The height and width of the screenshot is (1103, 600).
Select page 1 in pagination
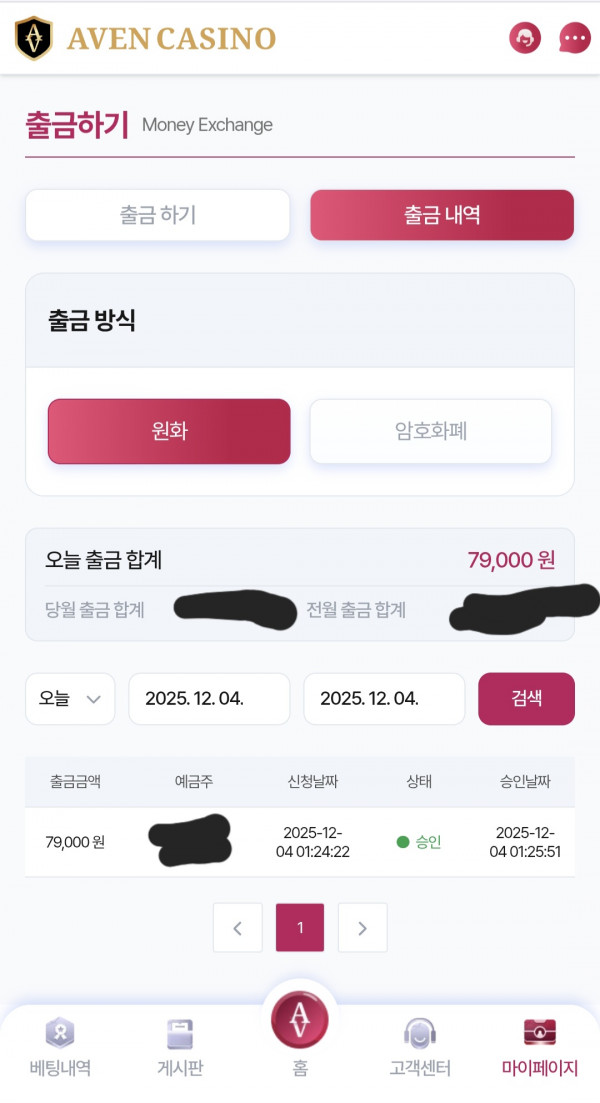click(299, 927)
